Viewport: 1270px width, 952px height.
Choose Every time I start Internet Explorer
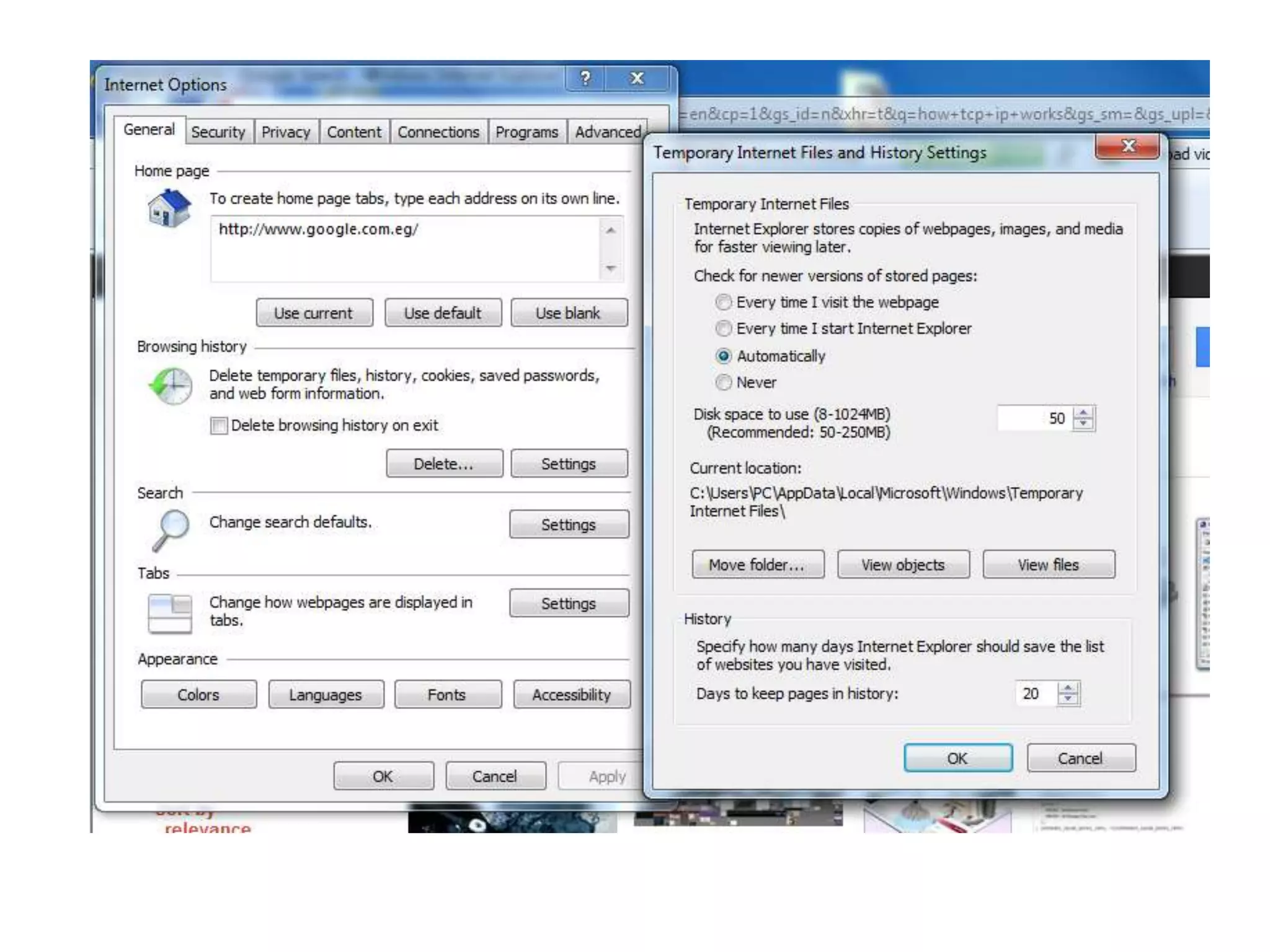[723, 328]
